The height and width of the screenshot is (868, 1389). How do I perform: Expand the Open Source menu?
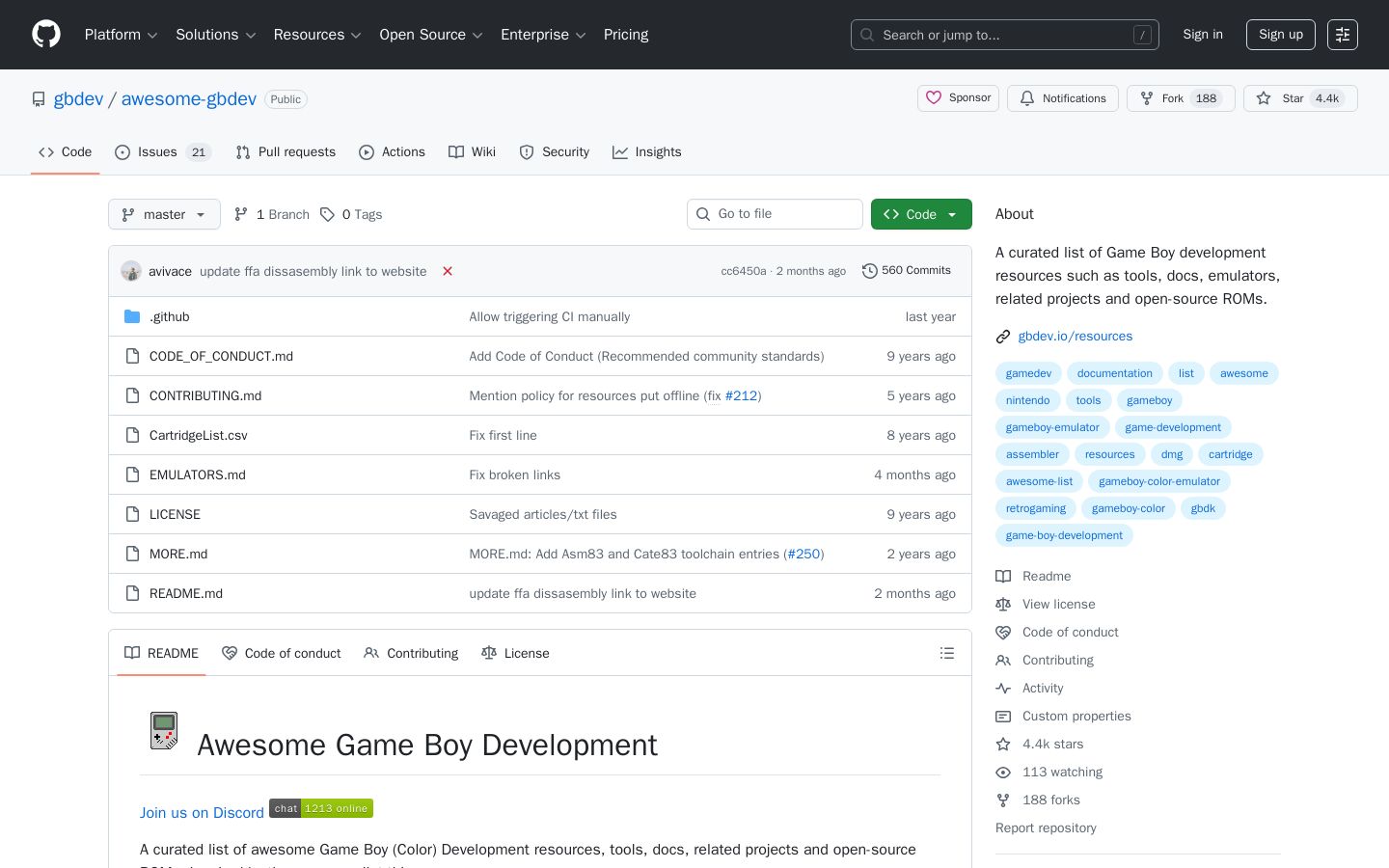tap(431, 35)
